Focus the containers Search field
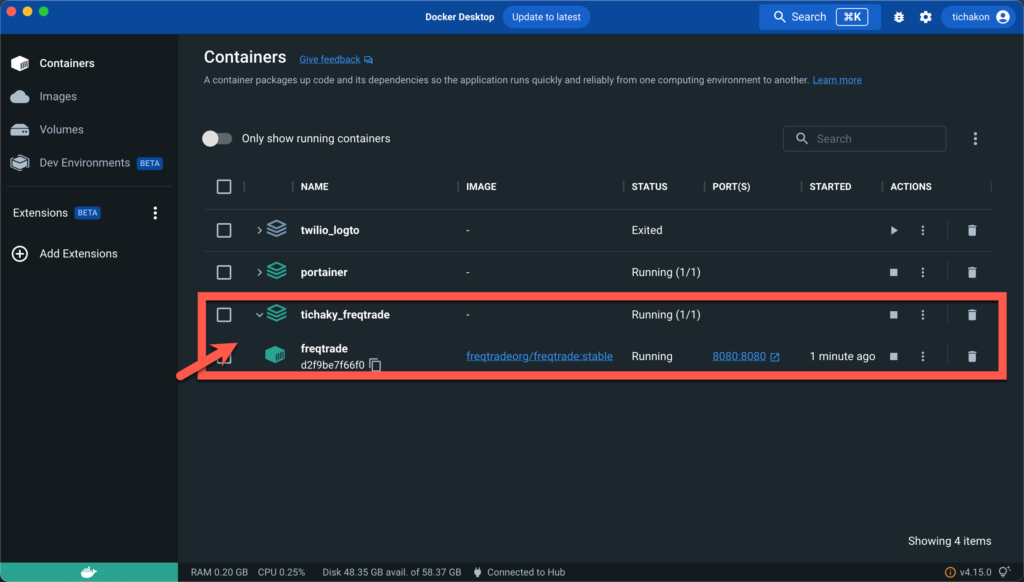This screenshot has height=582, width=1024. point(864,138)
